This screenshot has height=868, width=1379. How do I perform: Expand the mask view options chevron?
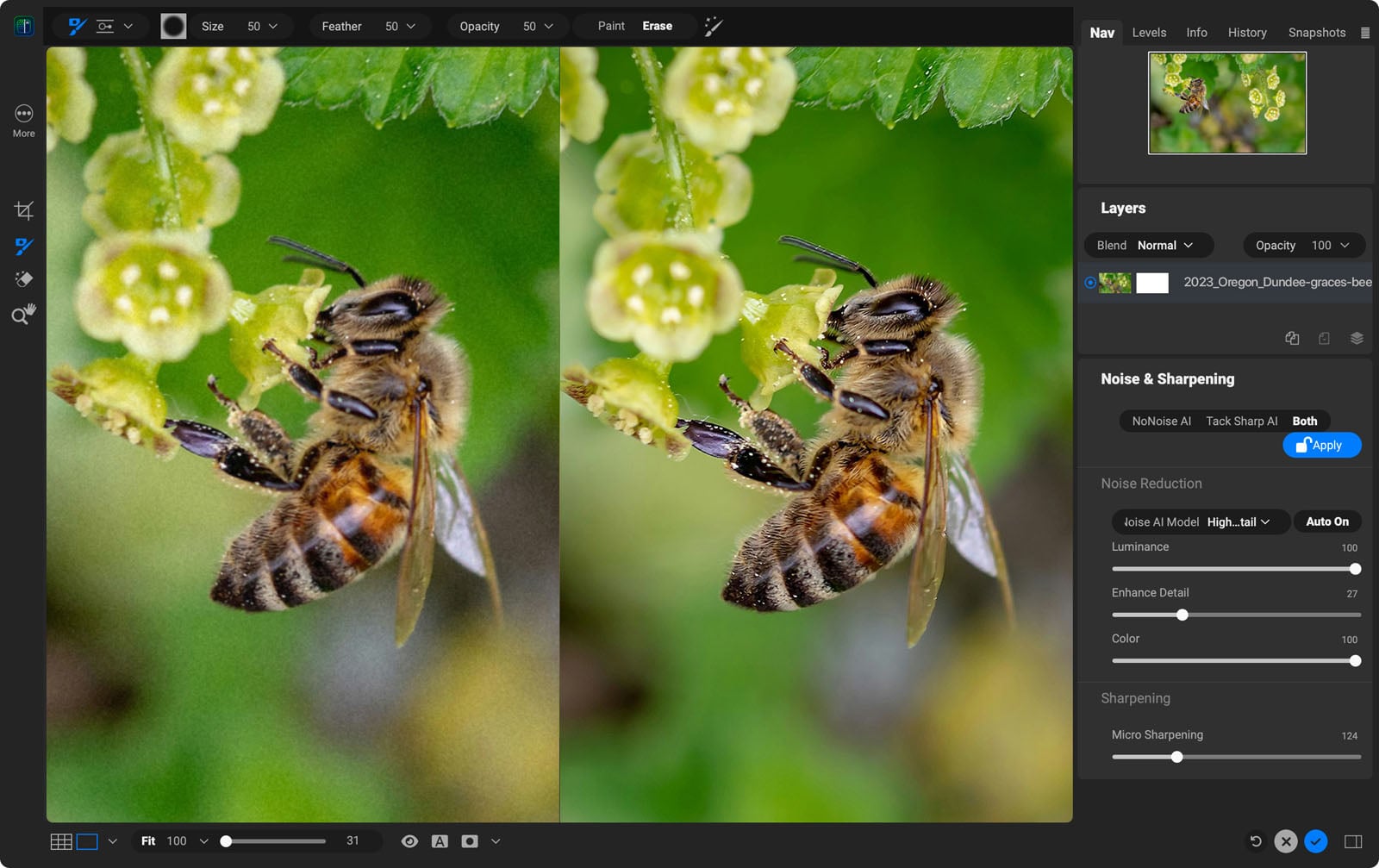(496, 841)
